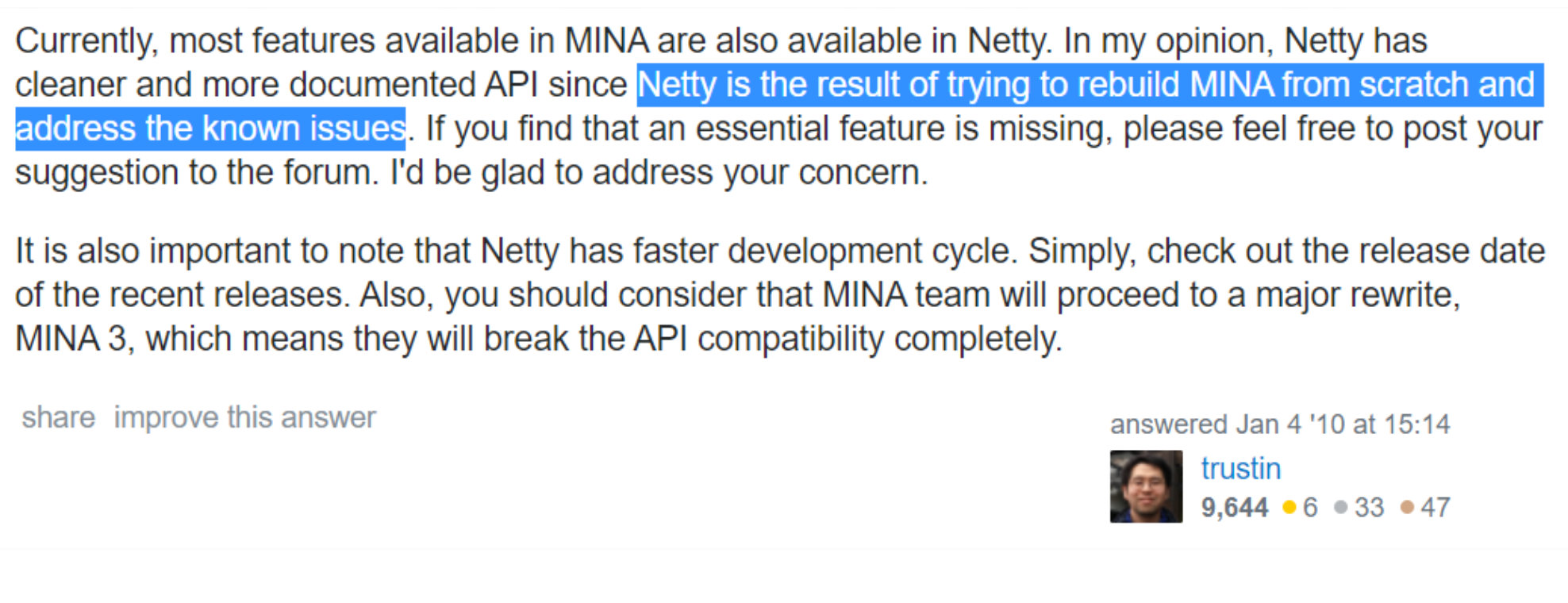Click the silver badge count 33
This screenshot has height=603, width=1568.
1369,507
